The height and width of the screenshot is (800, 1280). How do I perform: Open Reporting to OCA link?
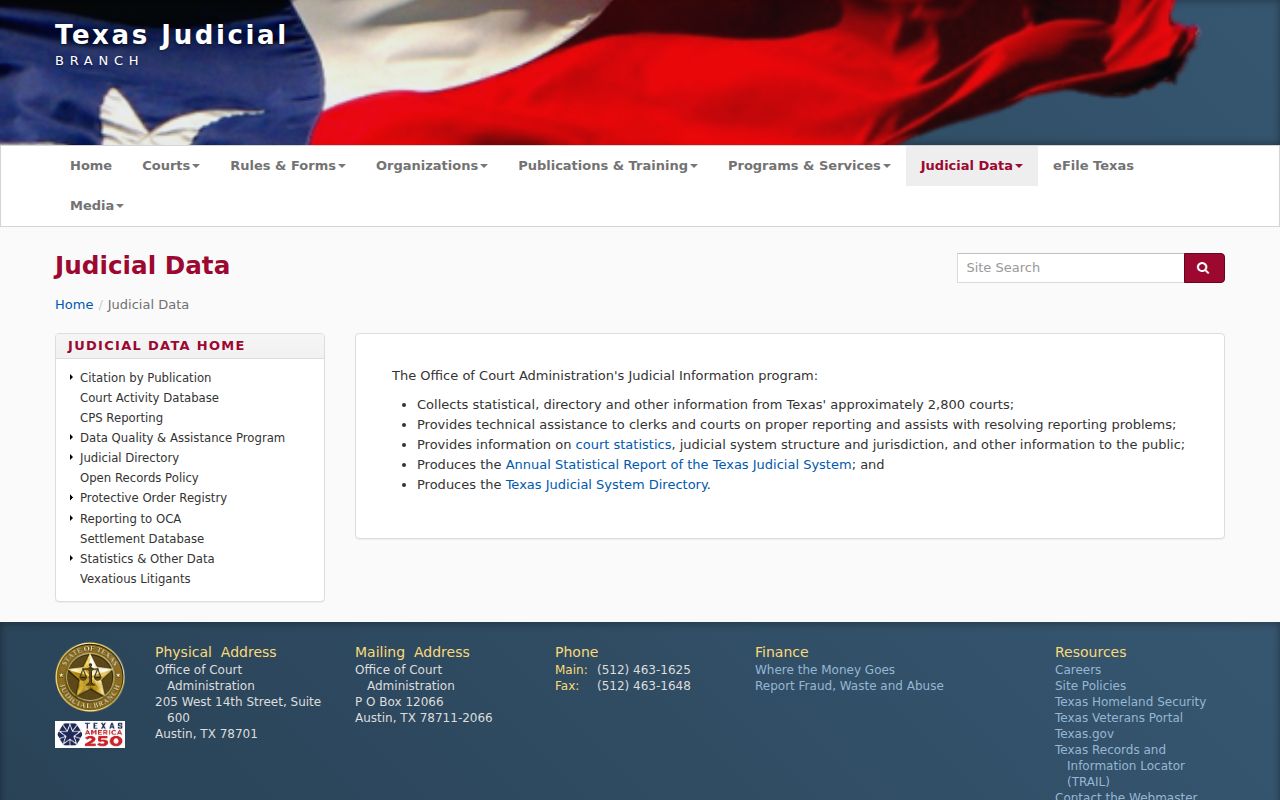click(x=130, y=518)
